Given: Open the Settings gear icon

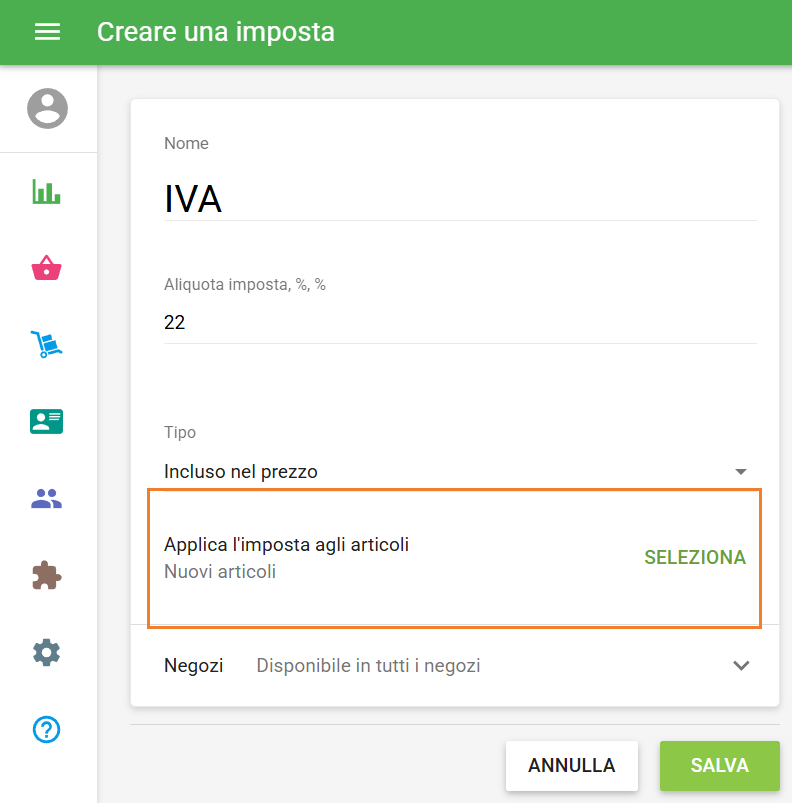Looking at the screenshot, I should point(47,653).
